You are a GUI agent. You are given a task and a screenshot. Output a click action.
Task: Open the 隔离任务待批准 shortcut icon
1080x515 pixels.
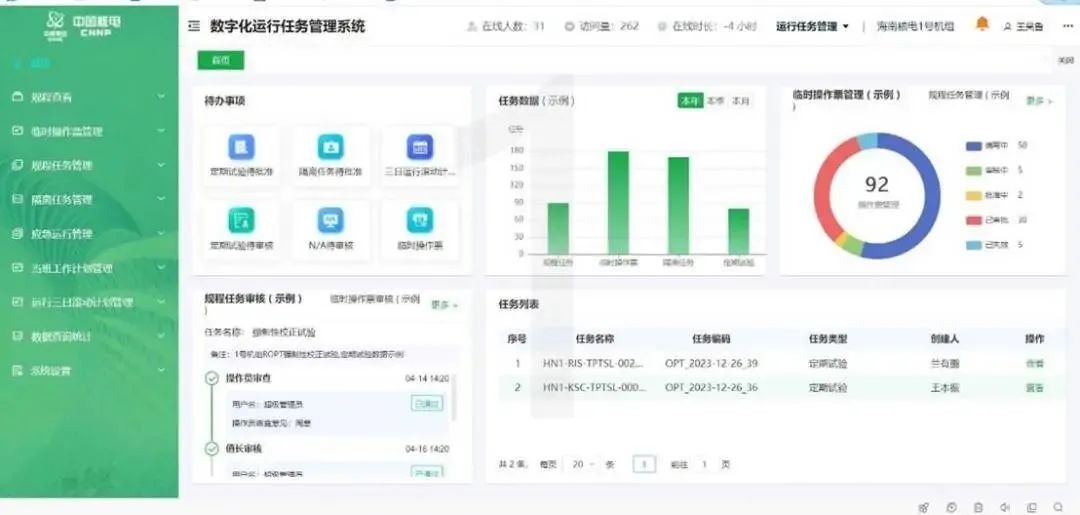331,148
